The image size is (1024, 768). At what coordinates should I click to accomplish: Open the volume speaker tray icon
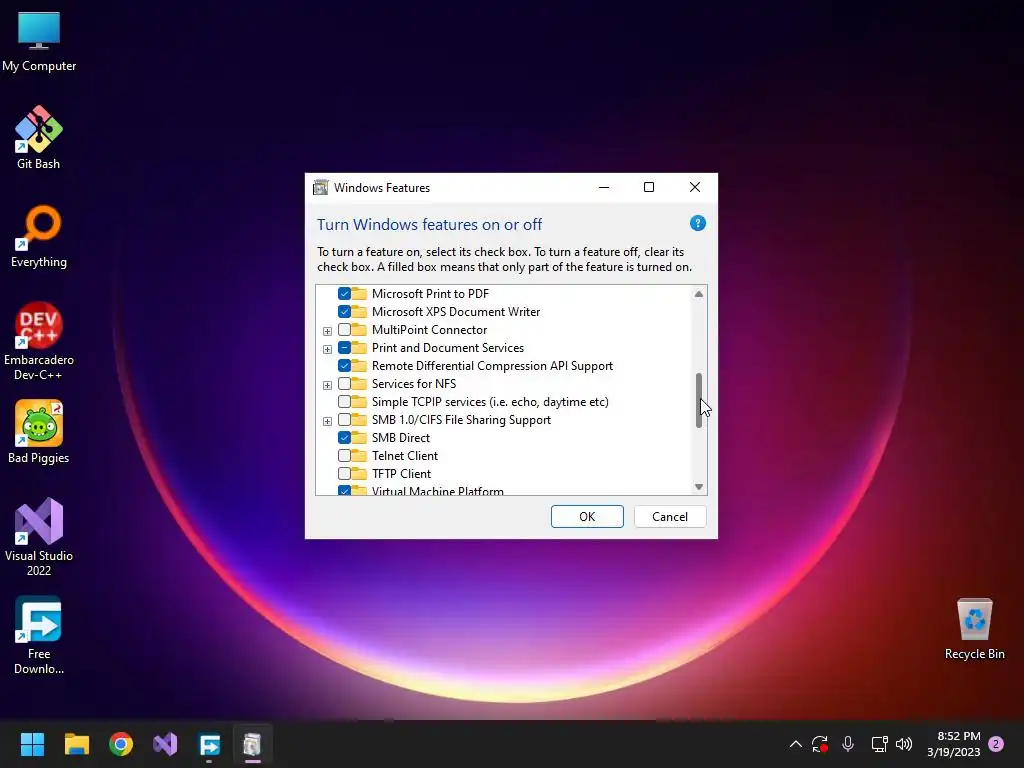904,744
